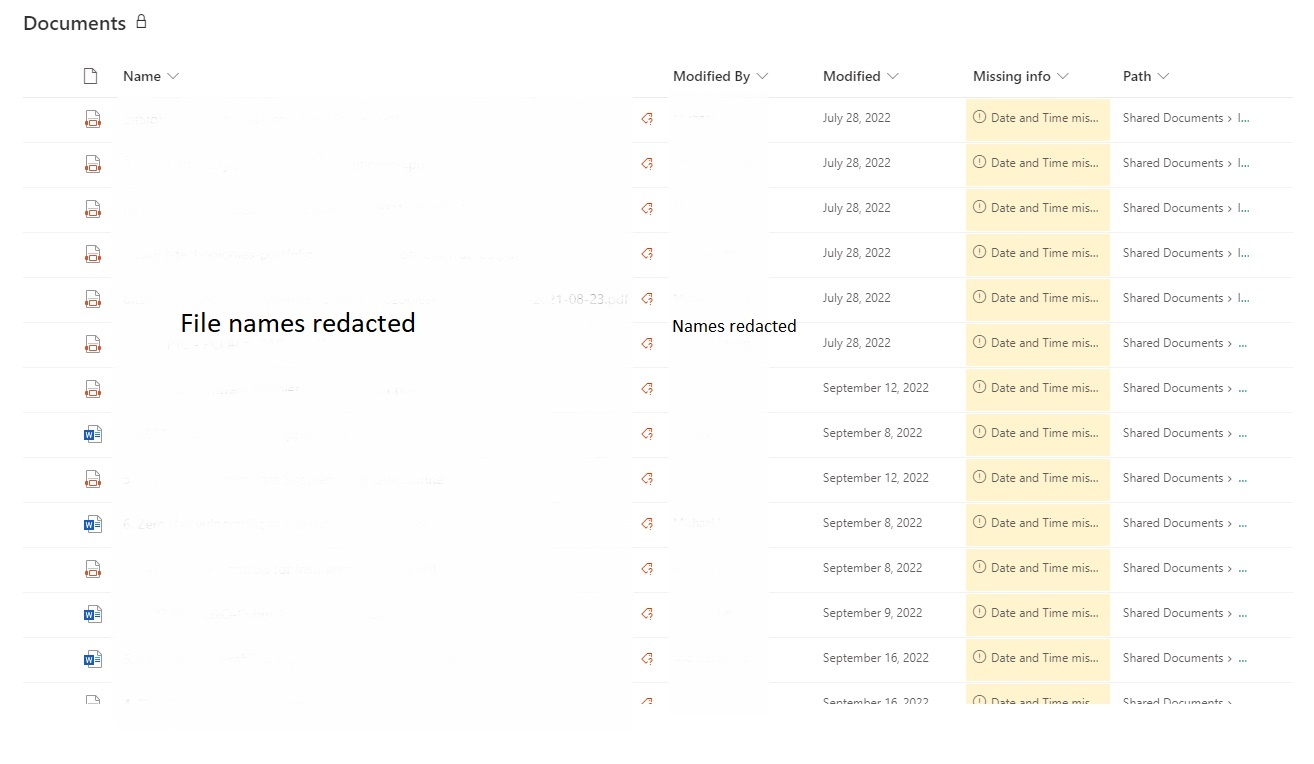Screen dimensions: 1314x764
Task: Select Word icon in September 9, 2022 row
Action: pyautogui.click(x=93, y=614)
